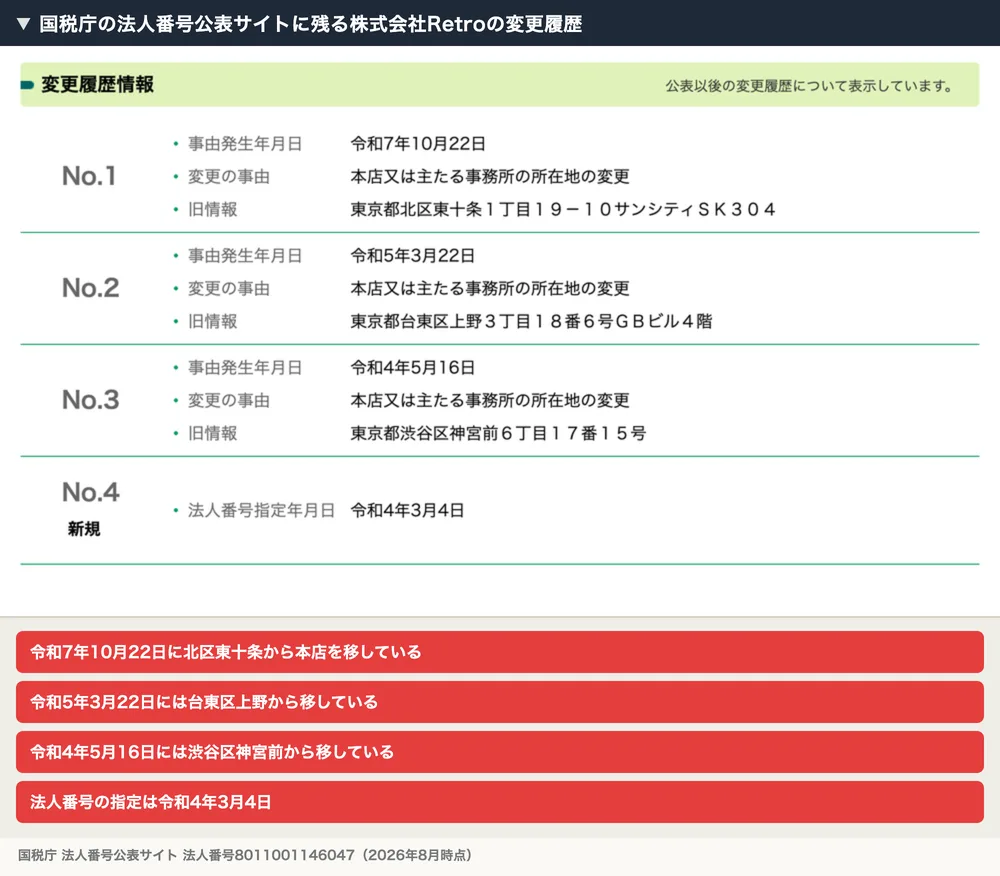Select the 変更履歴情報 section heading
The height and width of the screenshot is (876, 1000).
pos(98,84)
